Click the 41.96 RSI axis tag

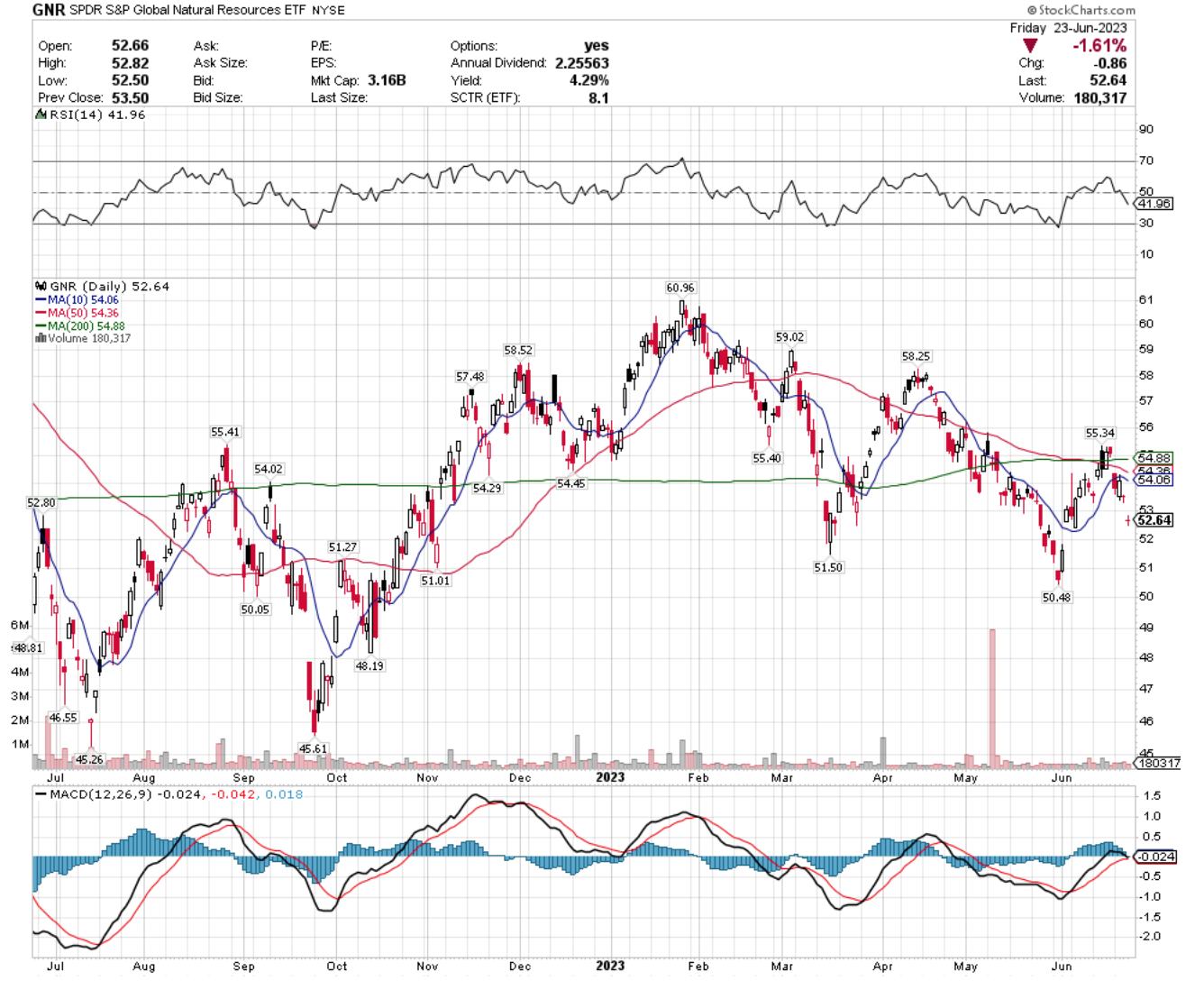(1154, 204)
